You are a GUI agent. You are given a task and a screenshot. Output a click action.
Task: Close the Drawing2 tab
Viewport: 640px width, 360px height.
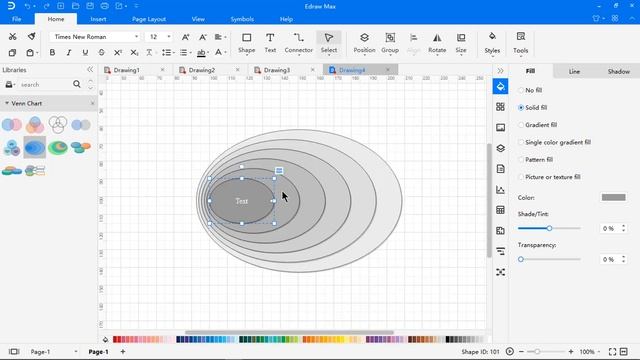(x=238, y=70)
